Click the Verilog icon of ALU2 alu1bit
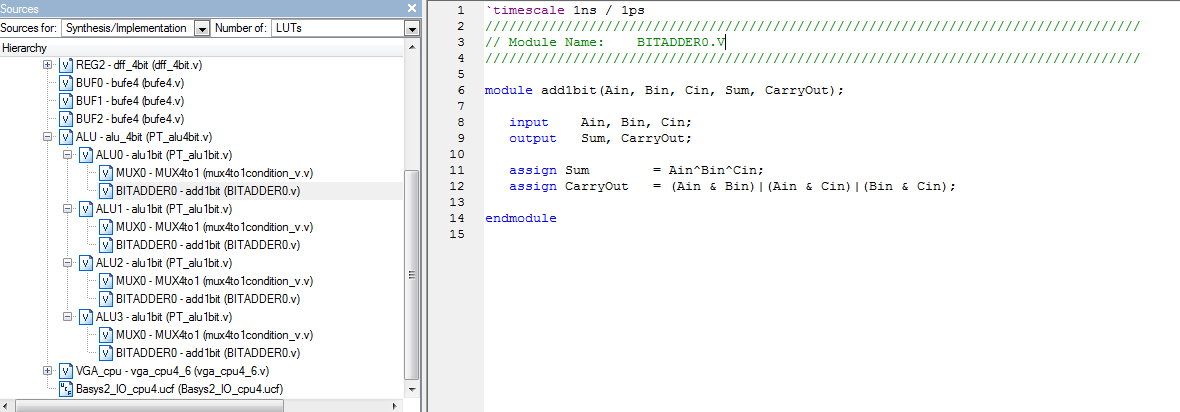Screen dimensions: 1180x412 [86, 263]
